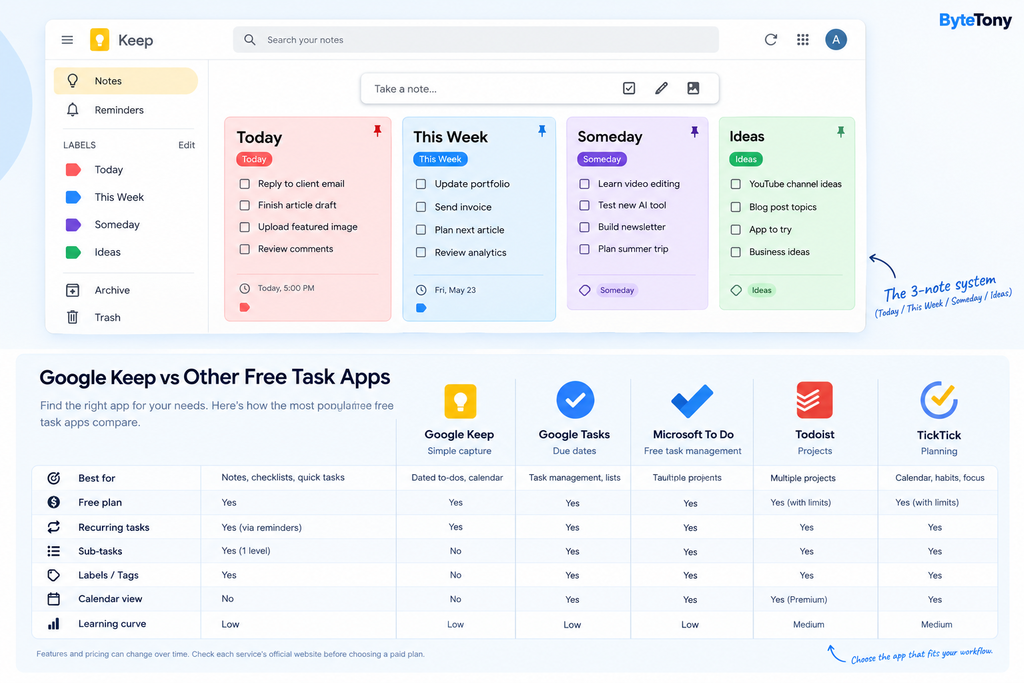Click the Google Tasks app icon
The height and width of the screenshot is (683, 1024).
click(x=575, y=400)
